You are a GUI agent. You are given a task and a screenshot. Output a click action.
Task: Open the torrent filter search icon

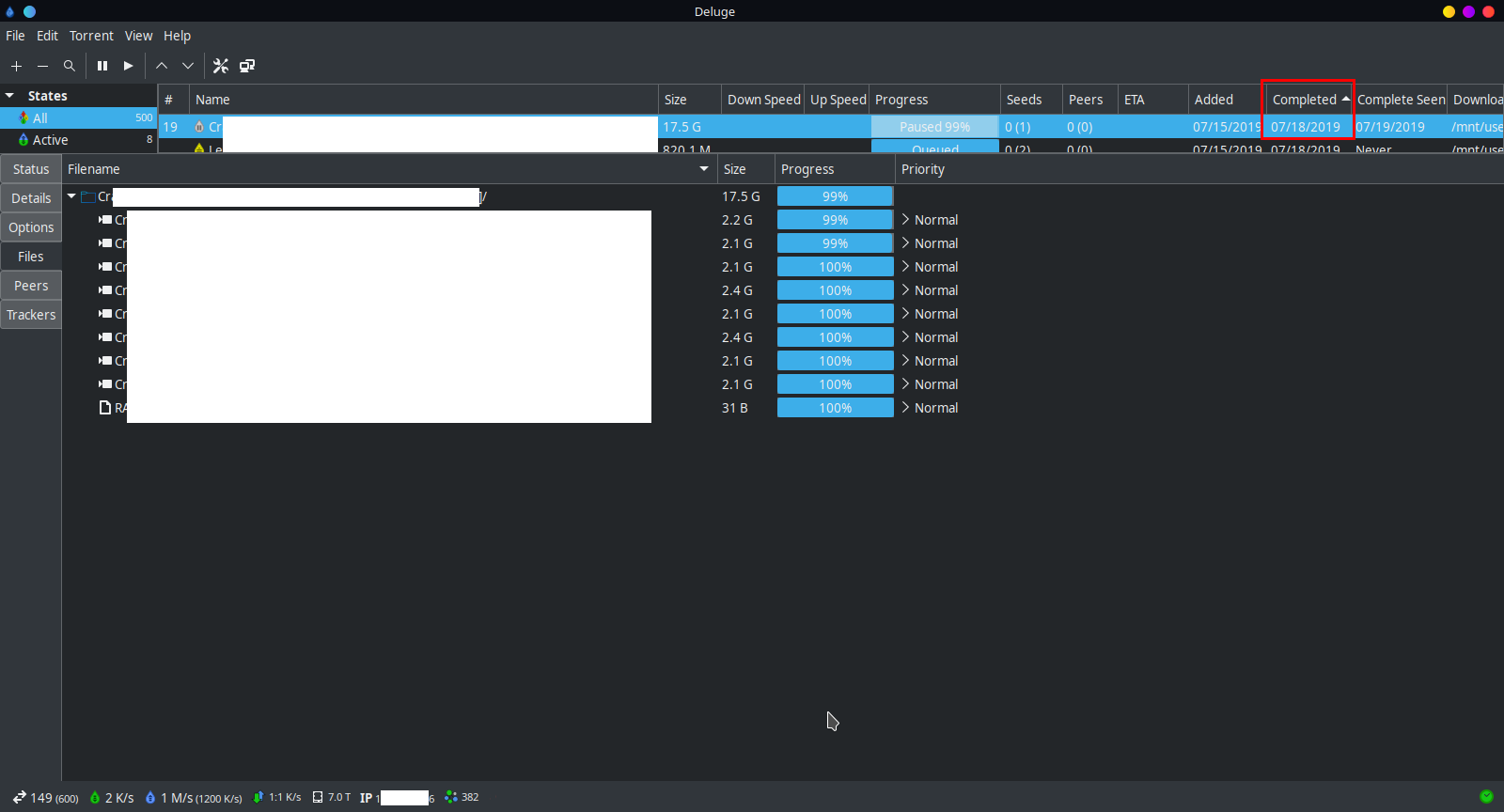(x=69, y=66)
